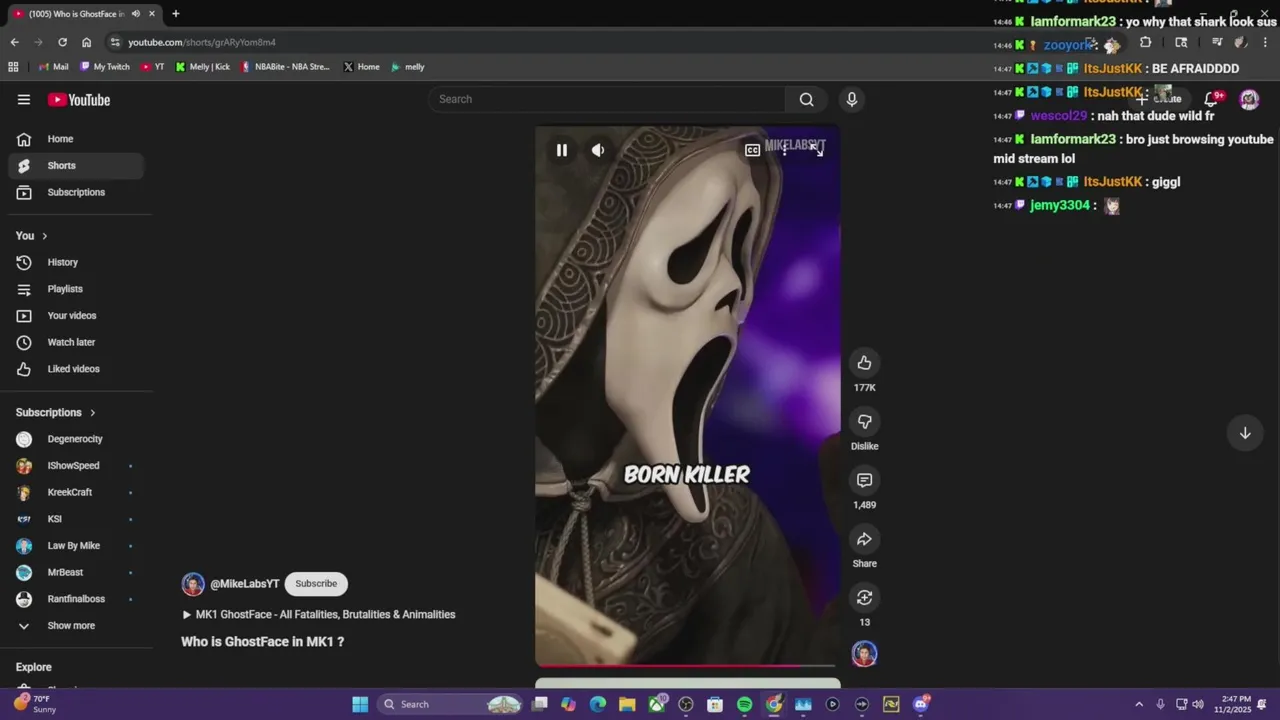Screen dimensions: 1280x720
Task: Open the apps grid icon in the bookmarks bar
Action: point(13,67)
